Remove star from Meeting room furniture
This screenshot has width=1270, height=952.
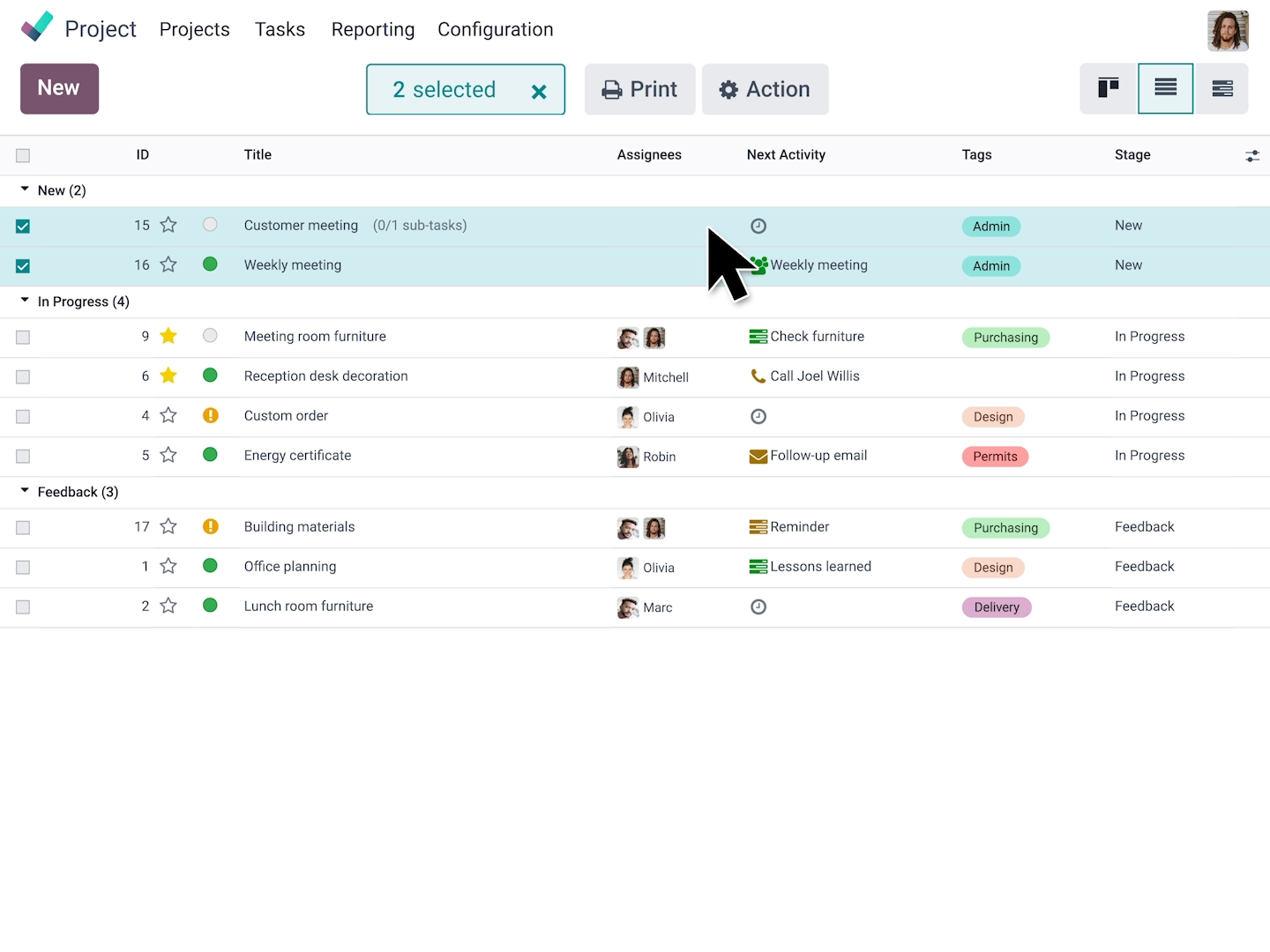[168, 336]
